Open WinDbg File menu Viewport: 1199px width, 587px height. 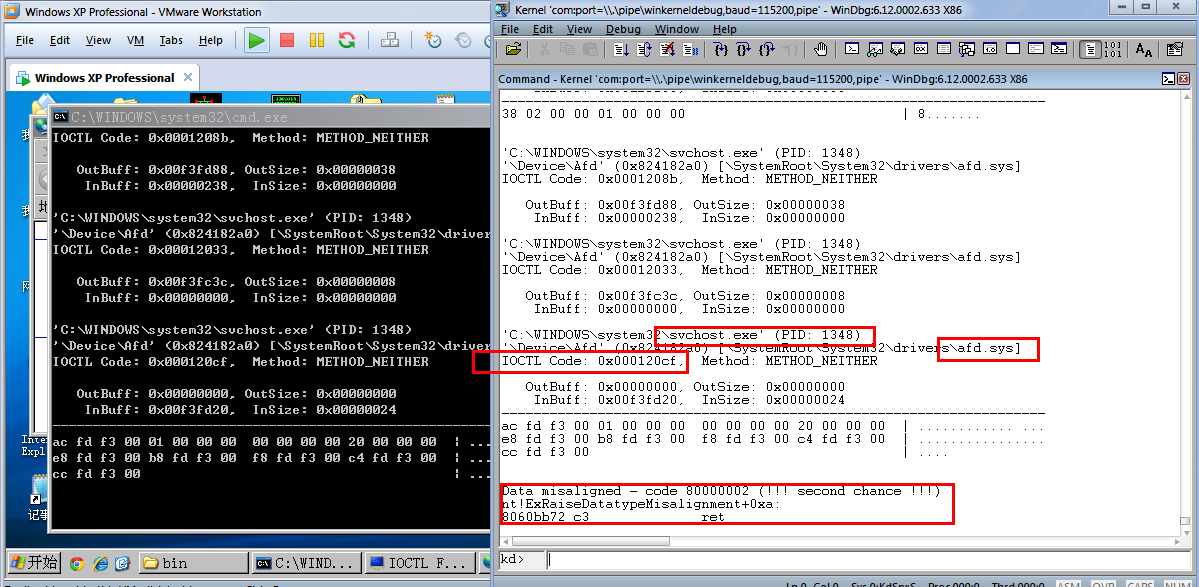(x=510, y=29)
